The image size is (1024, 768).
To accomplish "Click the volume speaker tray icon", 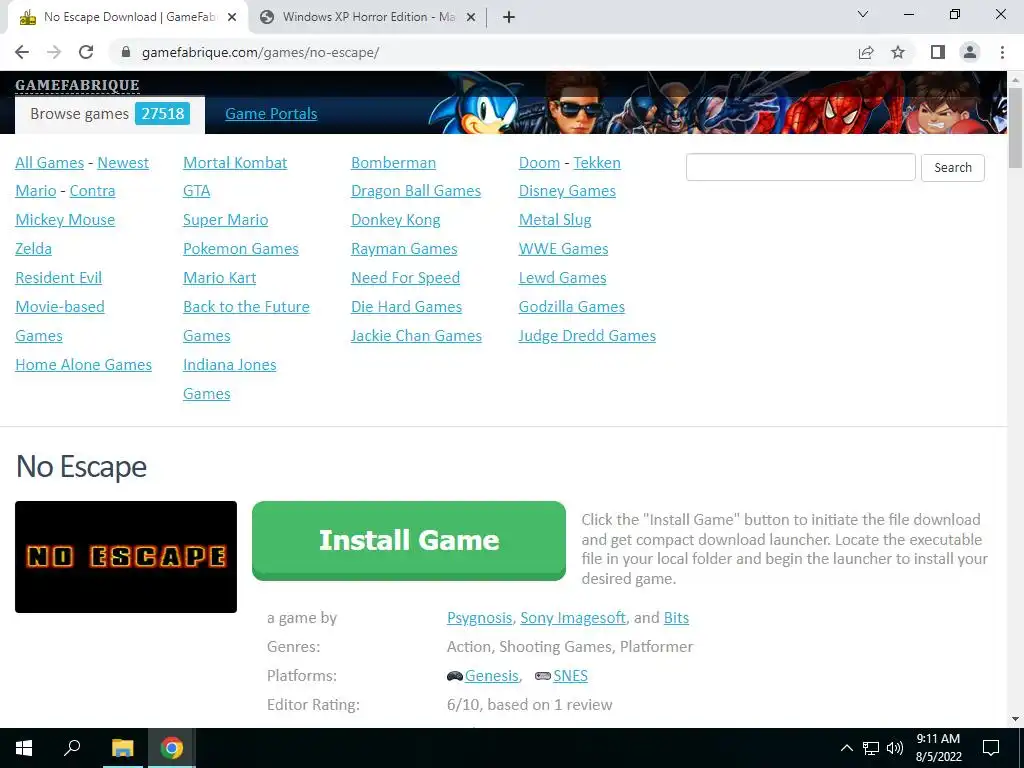I will coord(895,748).
